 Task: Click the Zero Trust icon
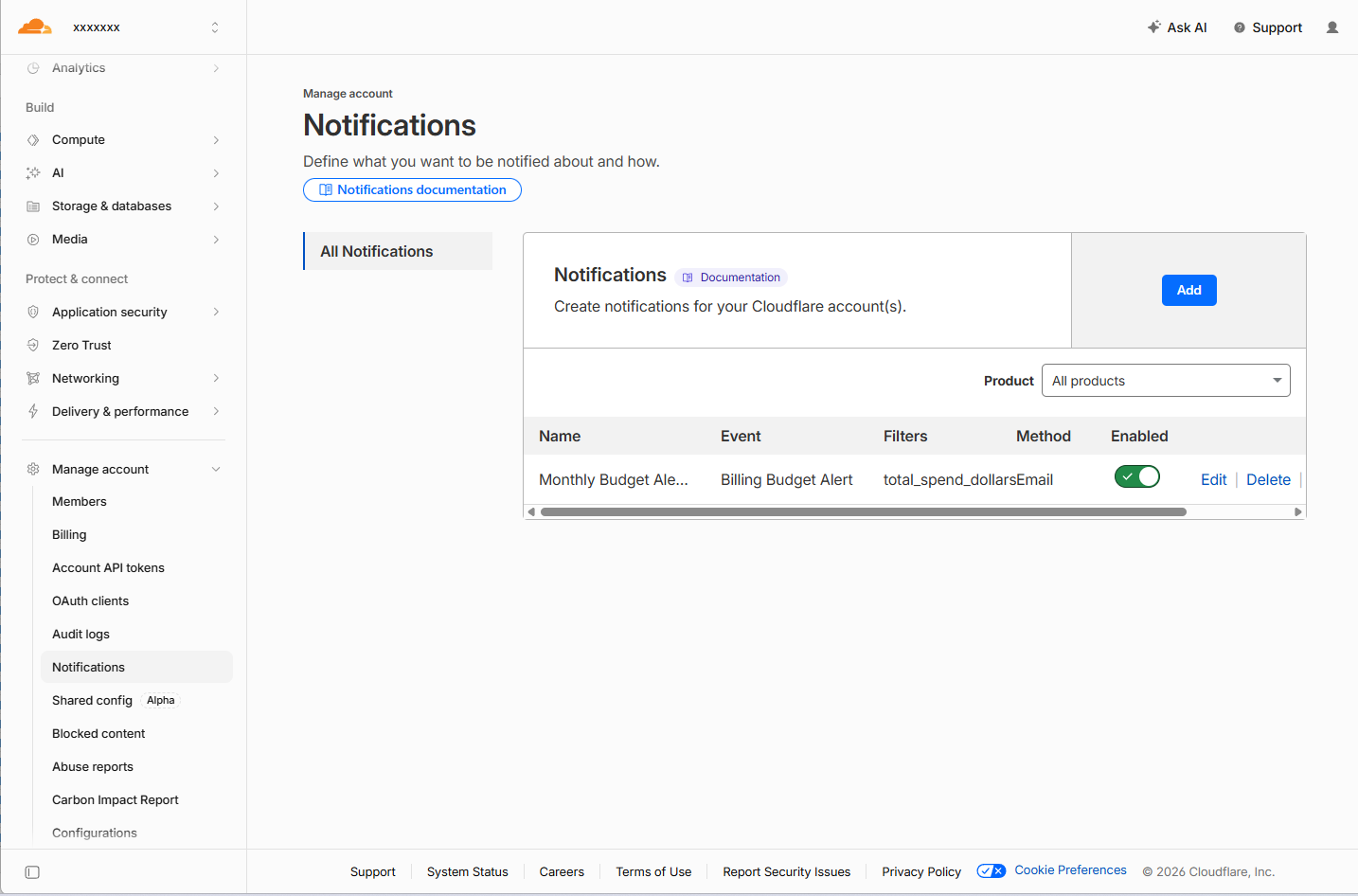point(33,346)
